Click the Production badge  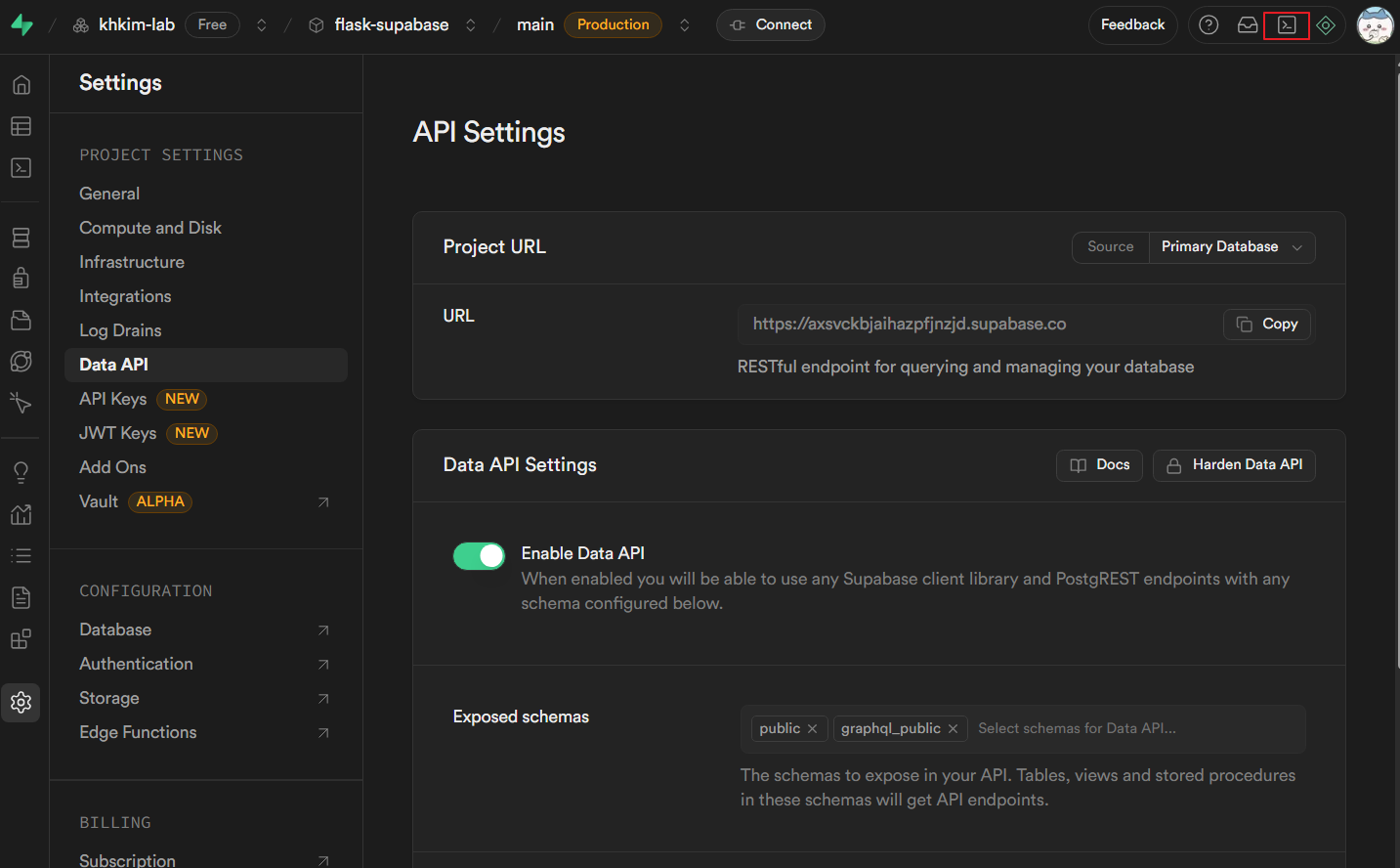coord(613,25)
